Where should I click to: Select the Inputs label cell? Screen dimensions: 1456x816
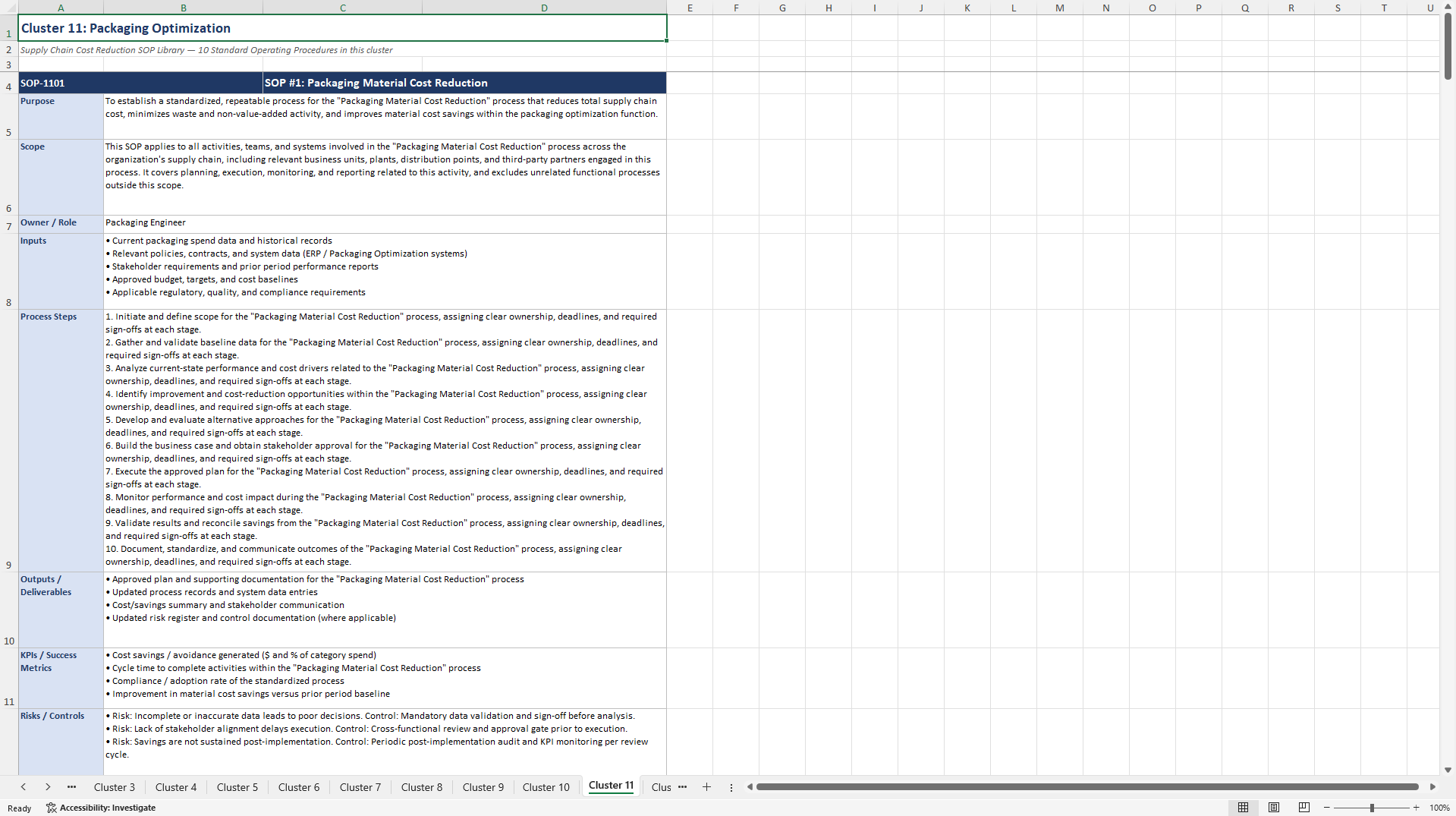pos(61,271)
